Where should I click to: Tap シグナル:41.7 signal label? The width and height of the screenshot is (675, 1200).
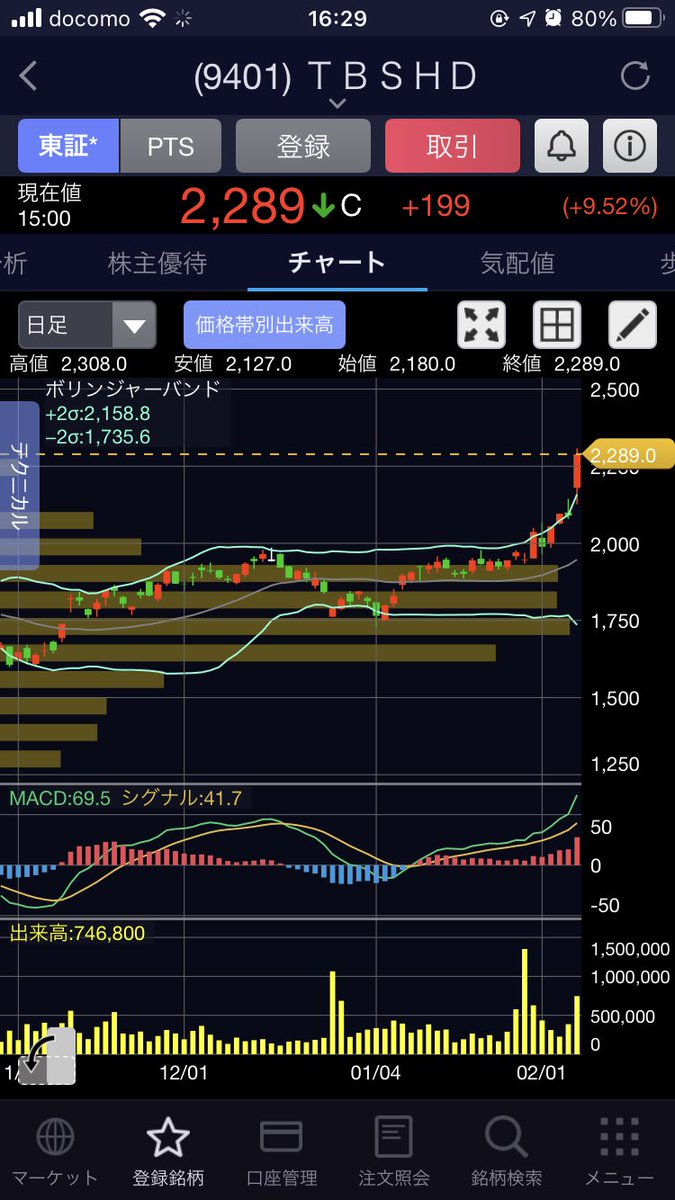click(182, 798)
